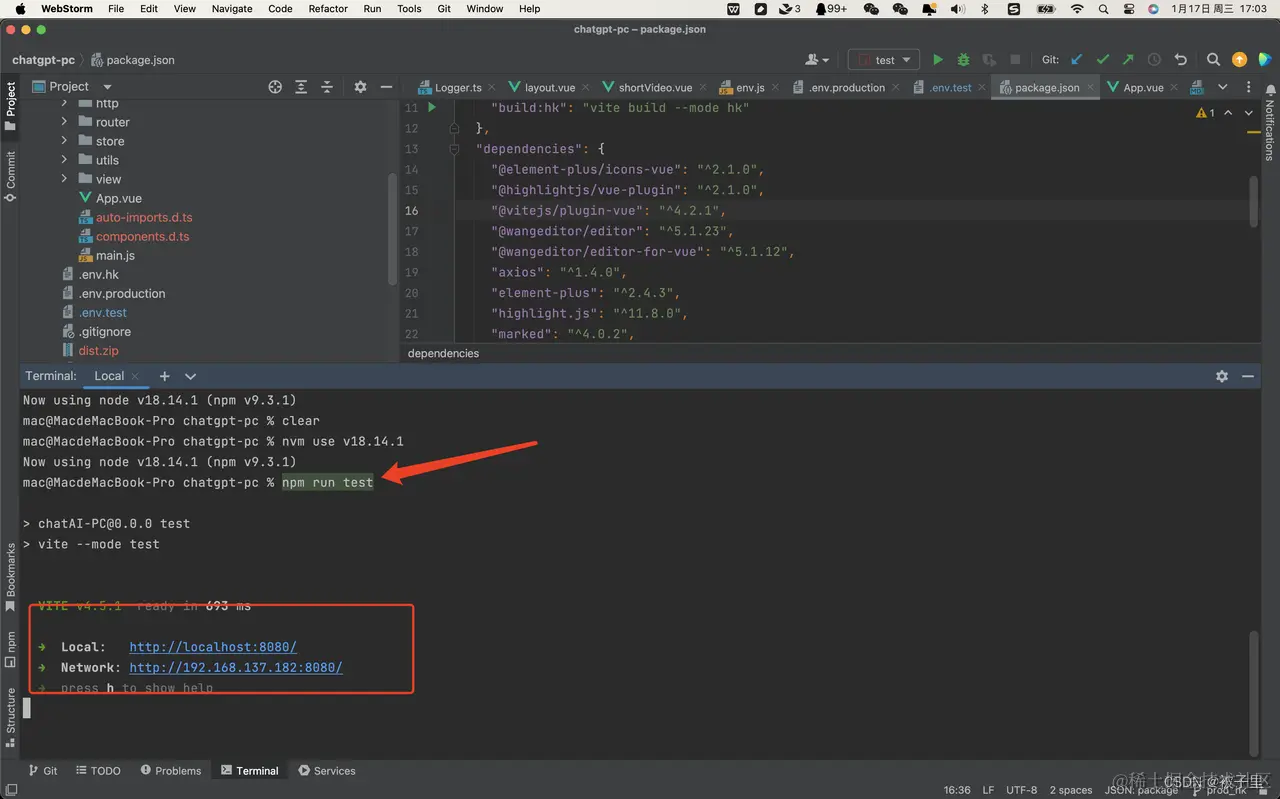Click the Git update project arrow
The height and width of the screenshot is (799, 1280).
pyautogui.click(x=1077, y=60)
